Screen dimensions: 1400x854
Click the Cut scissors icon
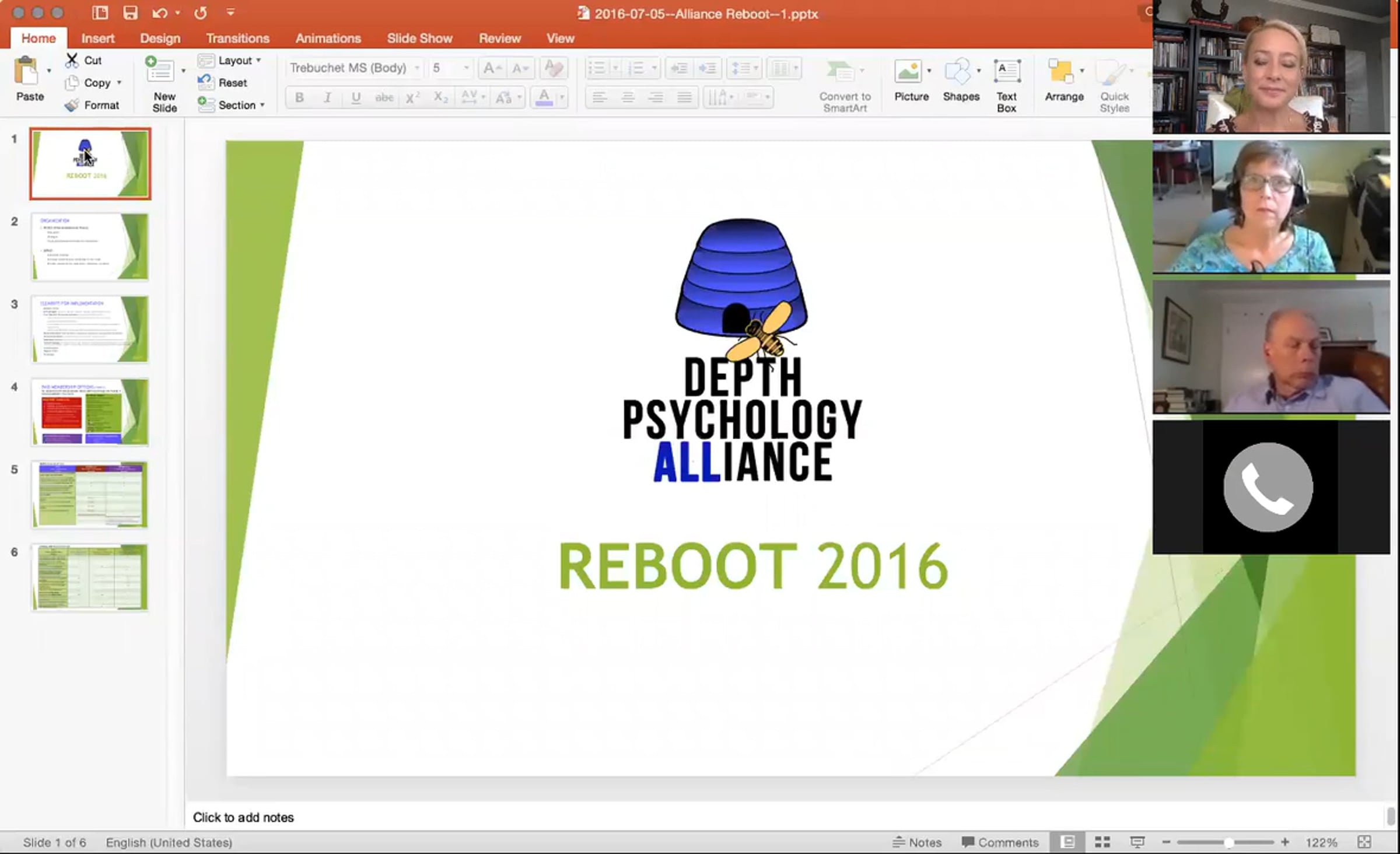coord(72,60)
